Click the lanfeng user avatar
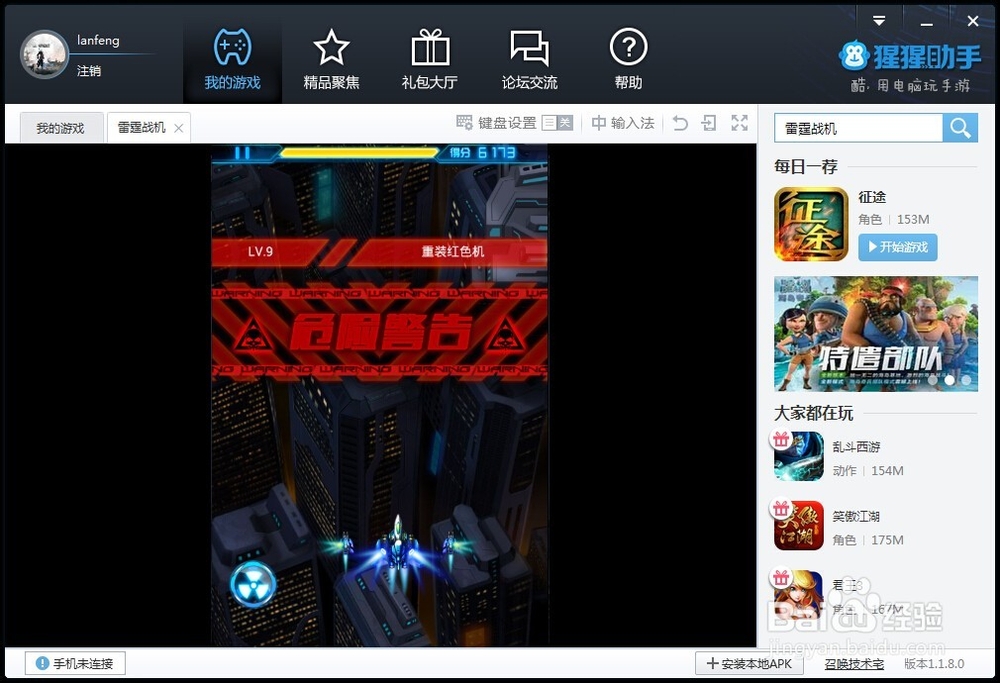This screenshot has height=683, width=1000. coord(44,54)
